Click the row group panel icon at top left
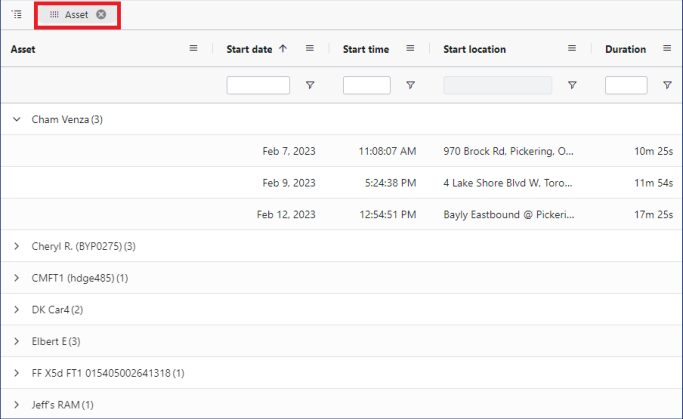683x419 pixels. 17,15
